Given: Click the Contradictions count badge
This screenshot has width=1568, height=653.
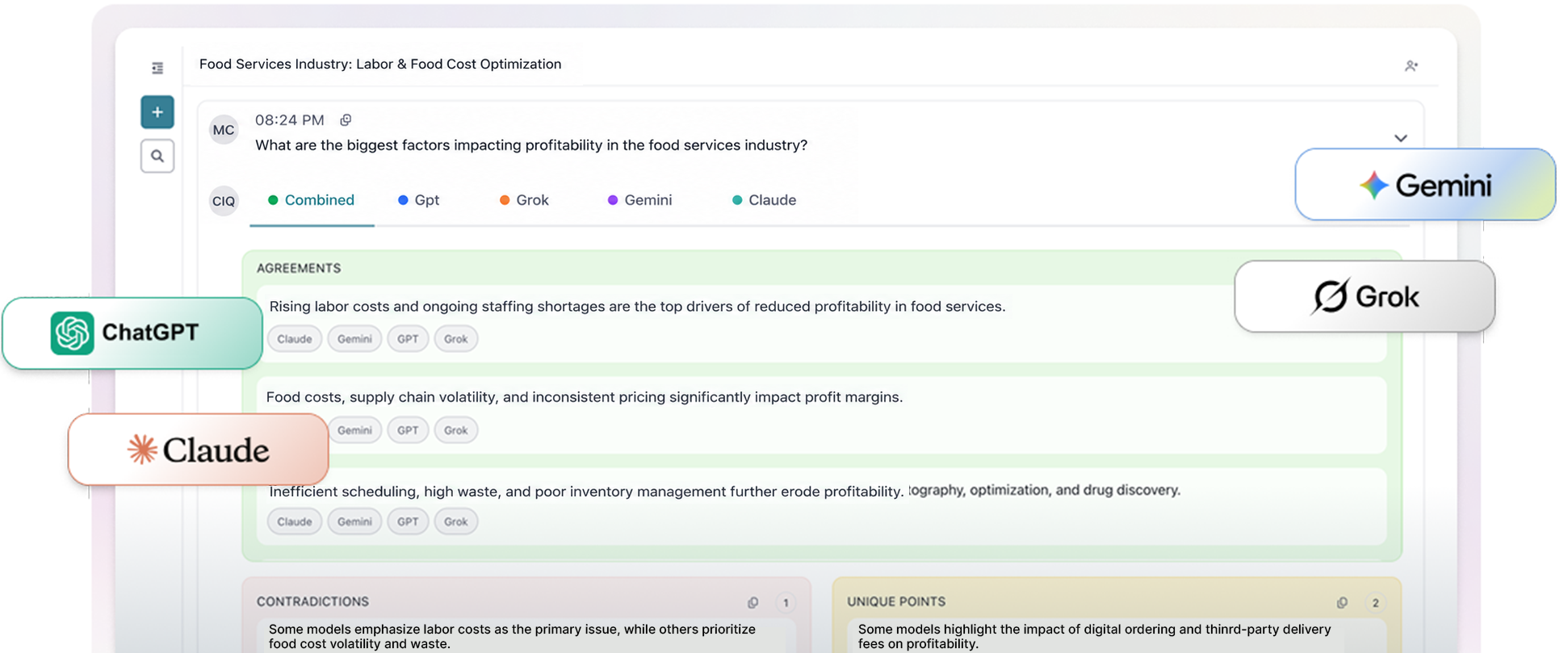Looking at the screenshot, I should (786, 602).
